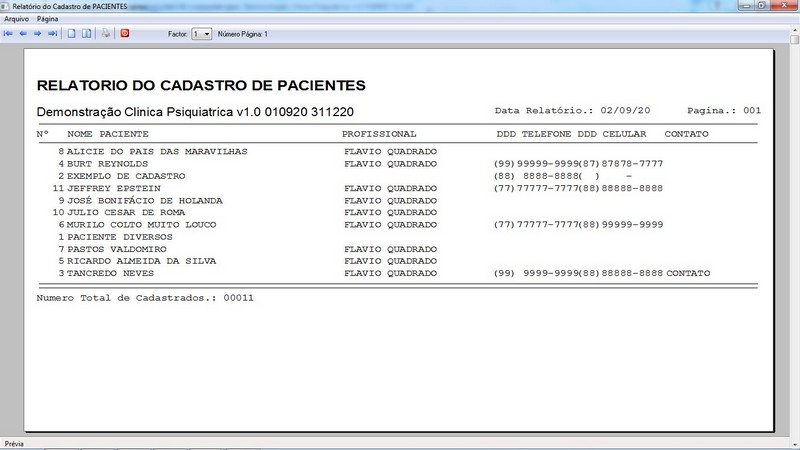Select patient TANCREDO NEVES

(110, 273)
